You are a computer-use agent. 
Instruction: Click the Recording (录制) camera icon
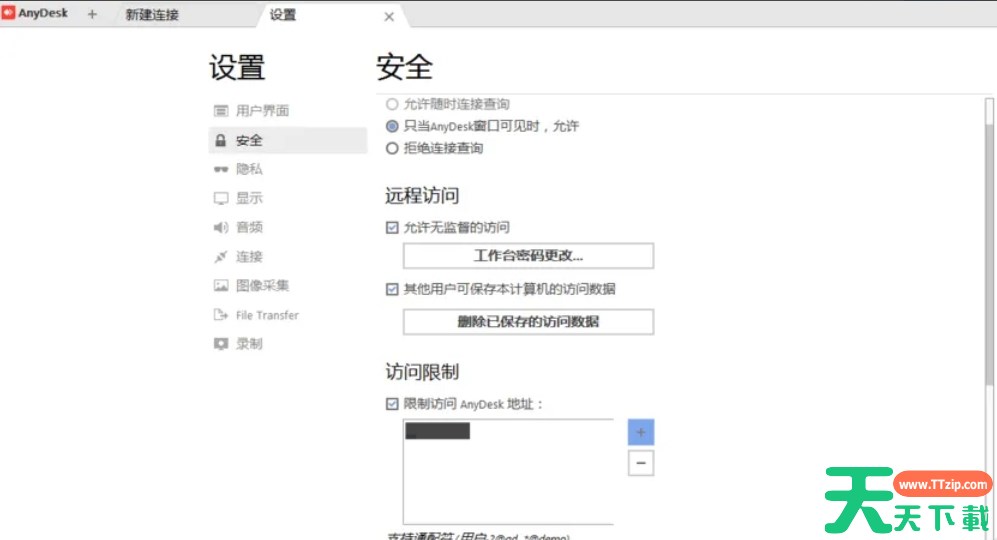(221, 344)
